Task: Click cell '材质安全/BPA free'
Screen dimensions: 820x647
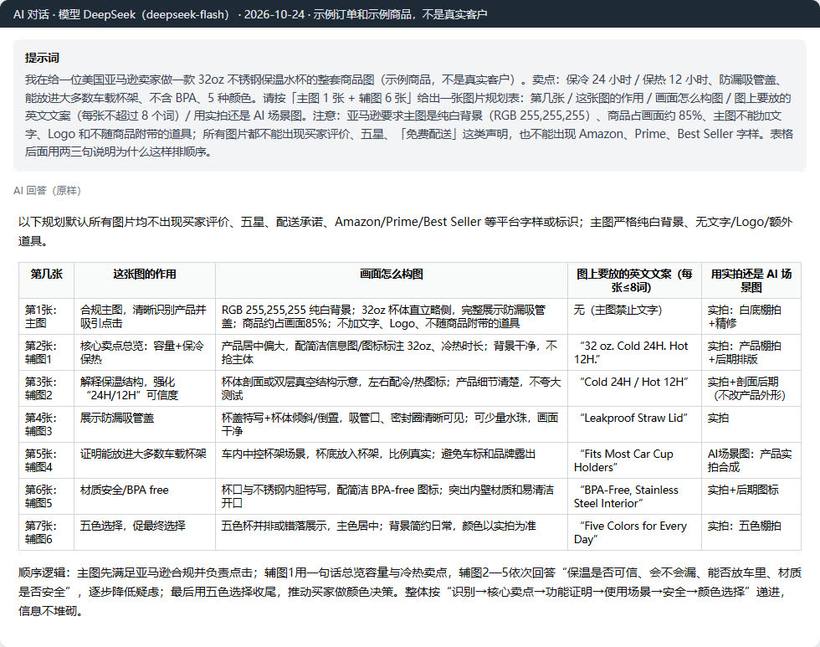Action: click(144, 497)
